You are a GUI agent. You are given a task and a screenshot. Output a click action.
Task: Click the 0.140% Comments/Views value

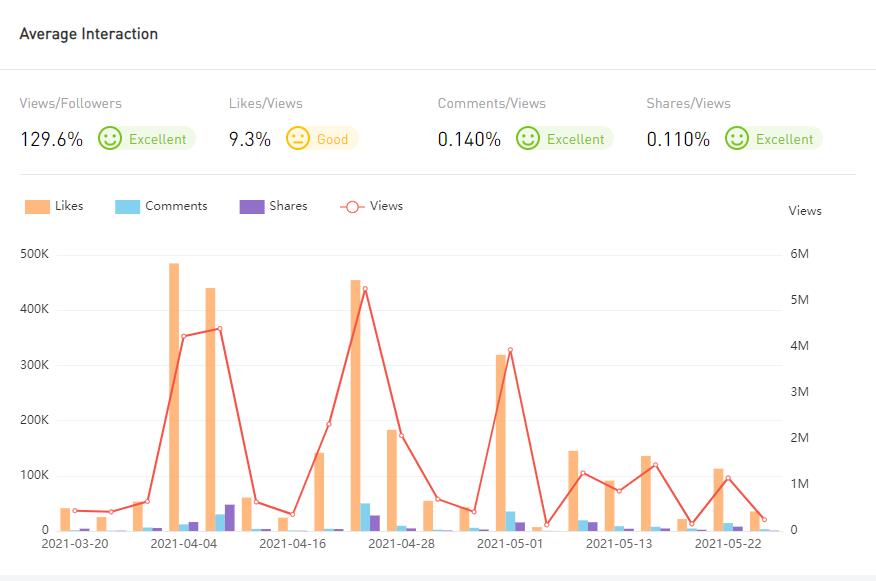pyautogui.click(x=469, y=139)
